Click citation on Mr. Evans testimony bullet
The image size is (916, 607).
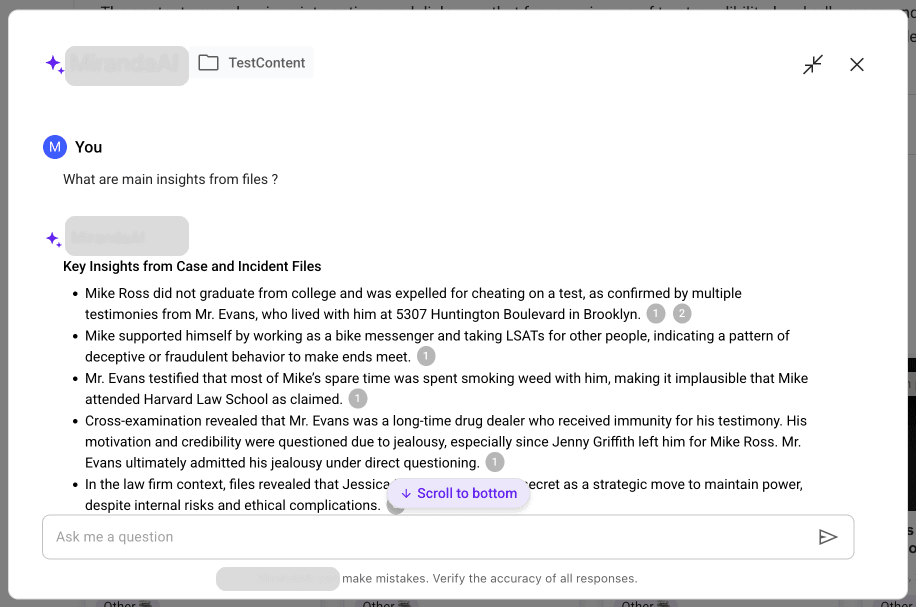[x=357, y=398]
